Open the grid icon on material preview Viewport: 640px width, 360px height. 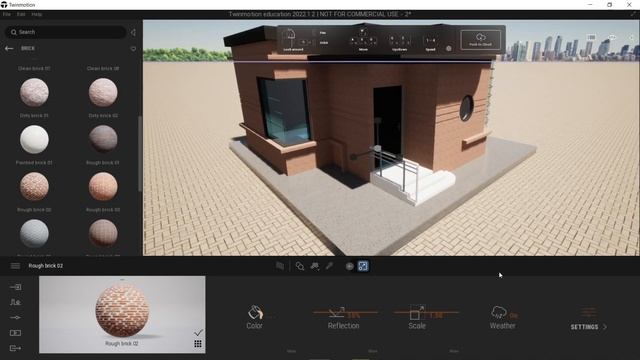198,344
